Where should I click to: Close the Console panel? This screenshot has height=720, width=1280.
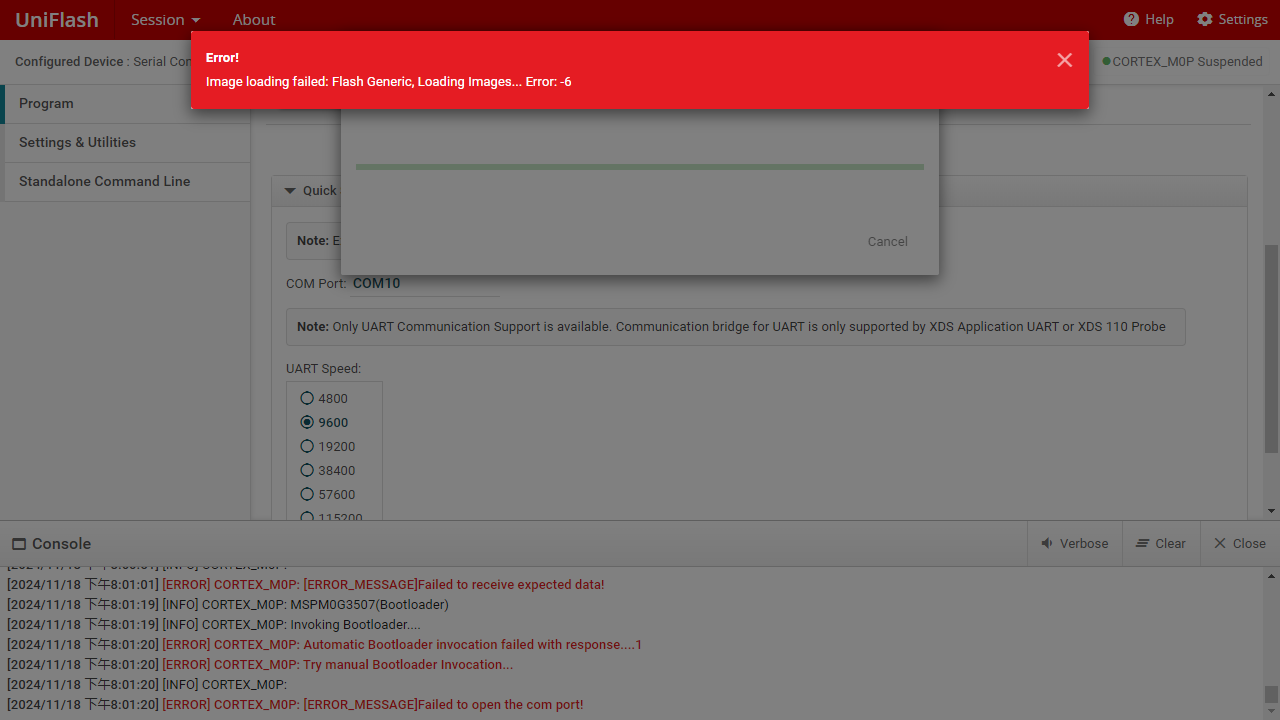tap(1240, 543)
